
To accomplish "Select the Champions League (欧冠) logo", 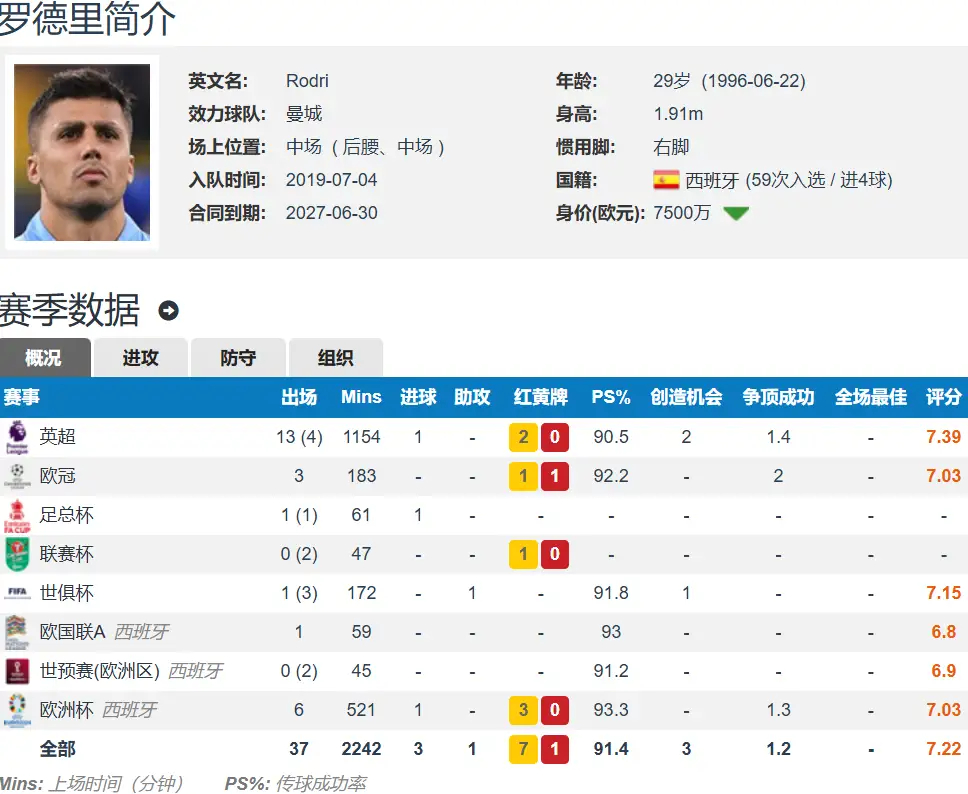I will pos(18,476).
